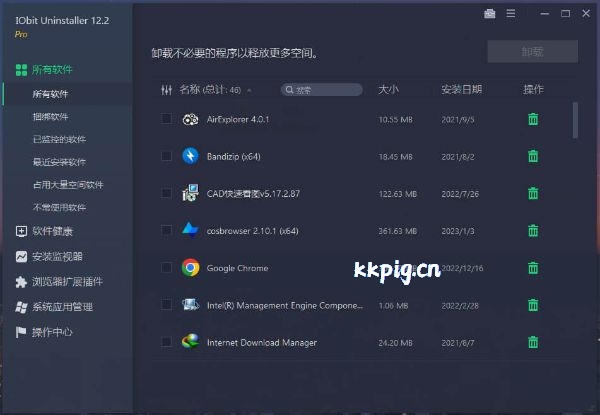Click the 18.45 MB size value
The image size is (600, 415).
[395, 157]
